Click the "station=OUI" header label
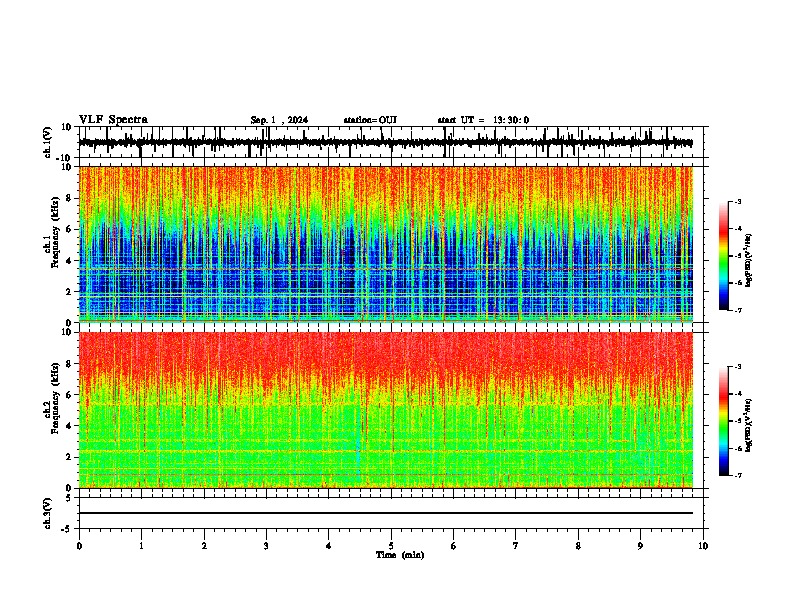 pos(370,120)
